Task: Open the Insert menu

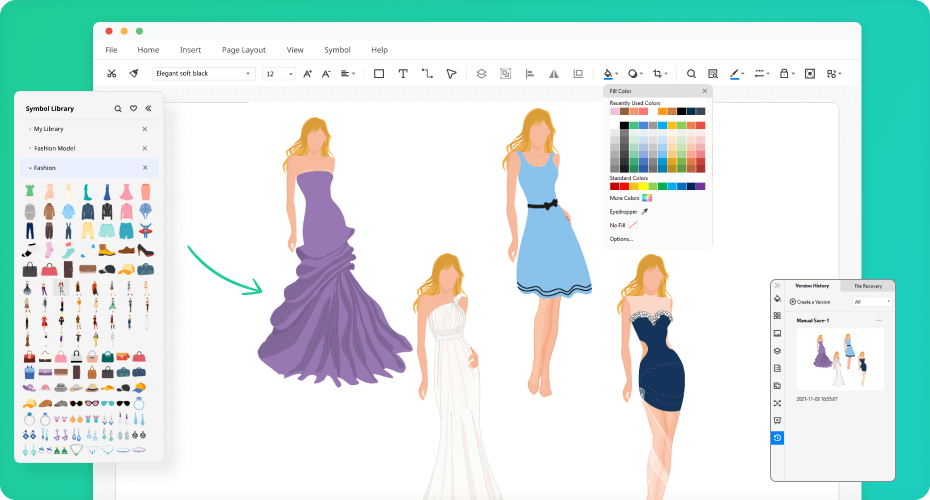Action: pos(190,50)
